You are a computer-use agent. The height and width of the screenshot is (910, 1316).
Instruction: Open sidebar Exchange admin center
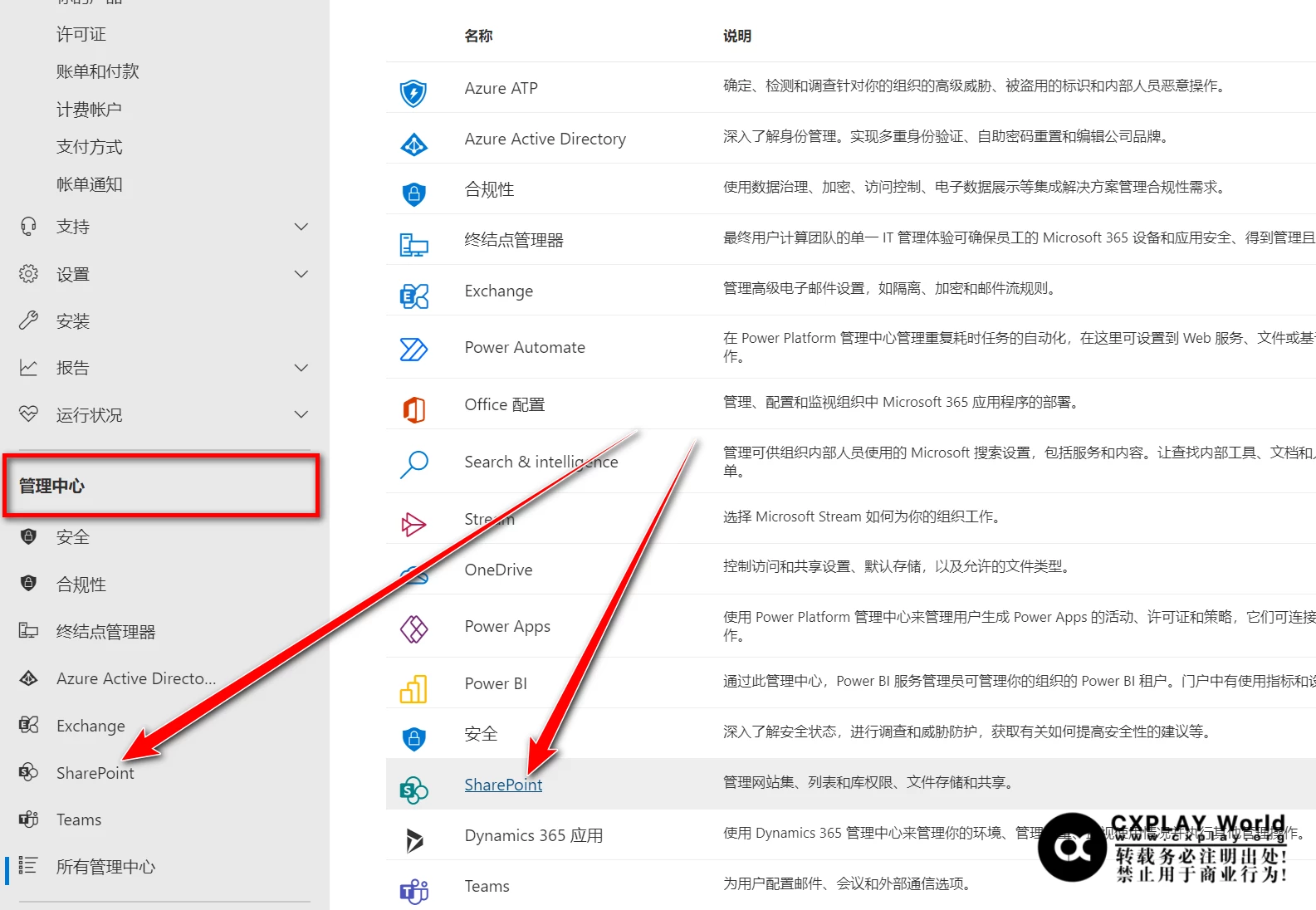[x=91, y=726]
